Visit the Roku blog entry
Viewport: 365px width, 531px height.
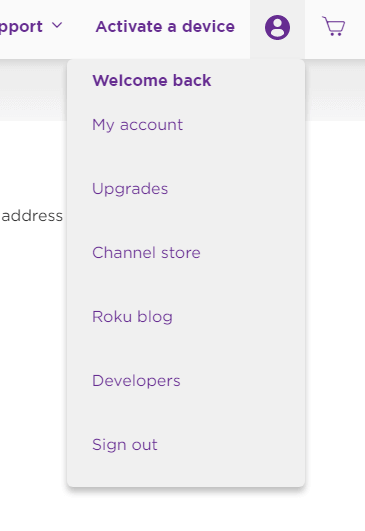(x=132, y=317)
